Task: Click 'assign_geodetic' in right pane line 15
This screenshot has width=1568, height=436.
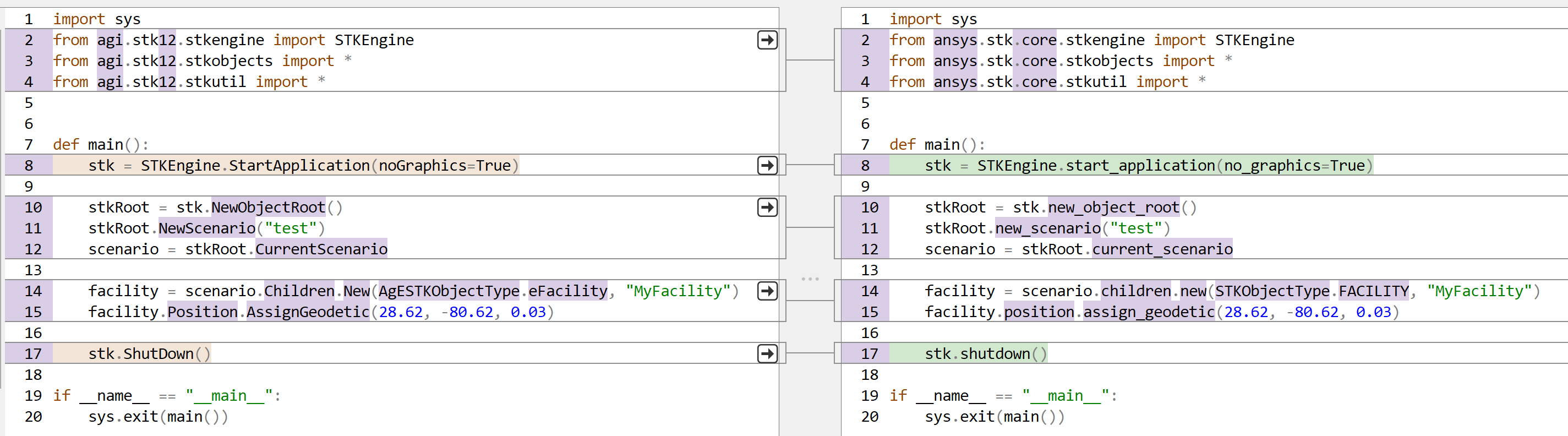Action: pyautogui.click(x=1149, y=312)
